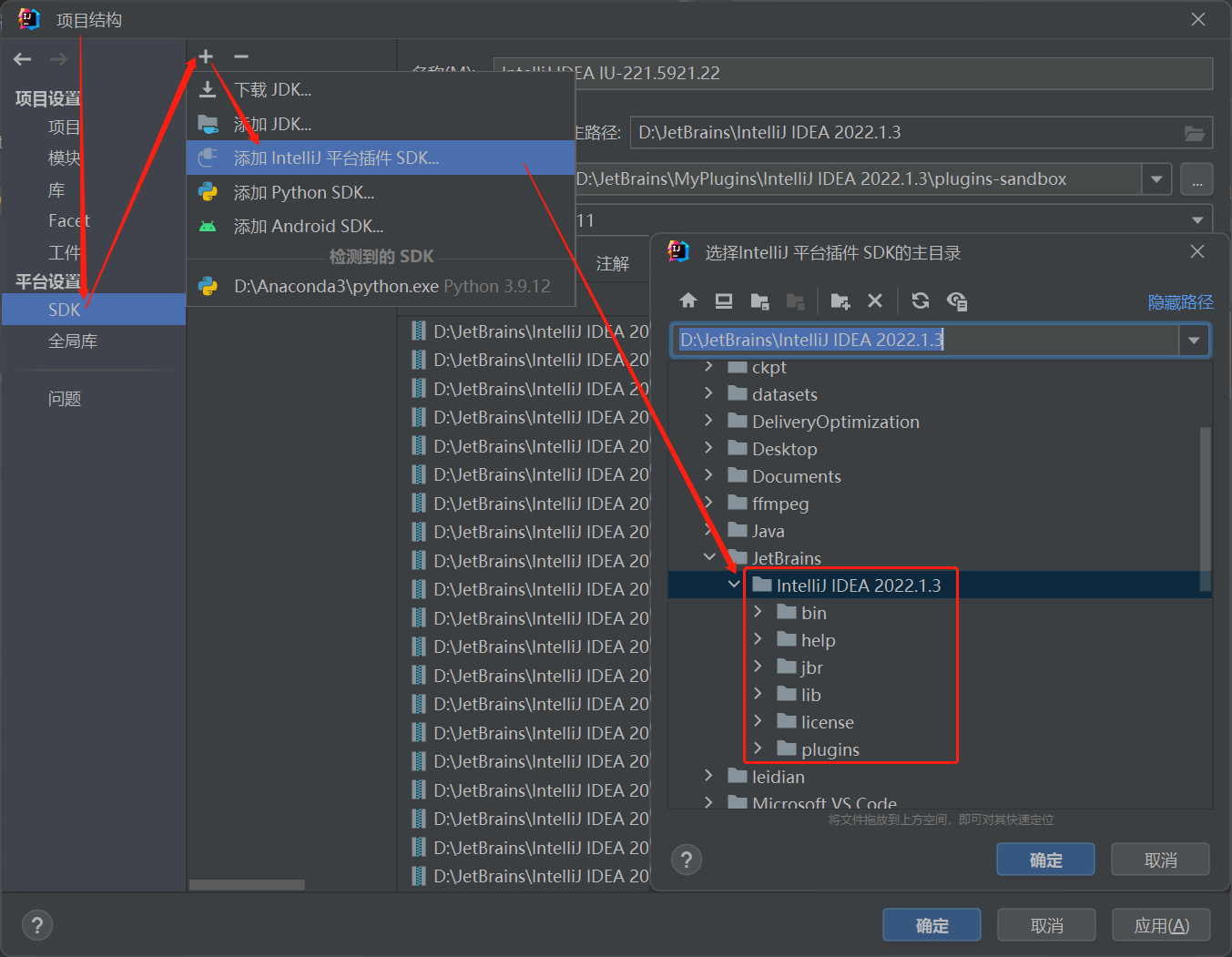Click the minus icon to remove SDK
Screen dimensions: 1232x957
tap(241, 56)
